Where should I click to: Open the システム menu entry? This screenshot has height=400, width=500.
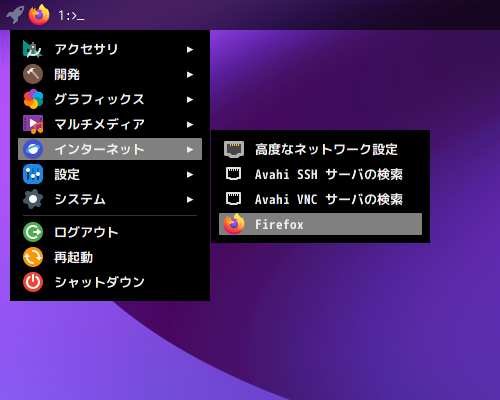110,199
